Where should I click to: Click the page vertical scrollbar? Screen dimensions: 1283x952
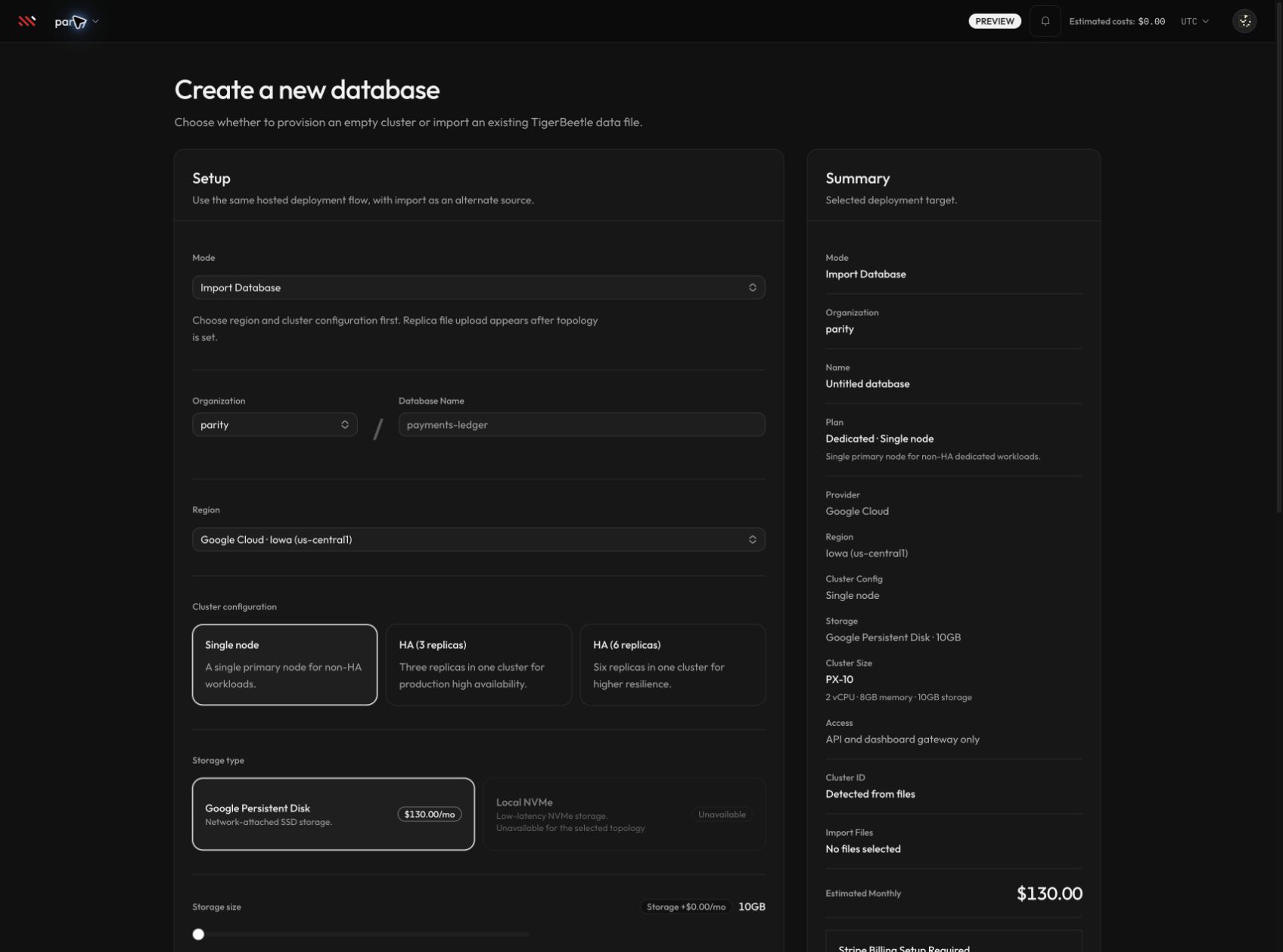pos(1278,257)
